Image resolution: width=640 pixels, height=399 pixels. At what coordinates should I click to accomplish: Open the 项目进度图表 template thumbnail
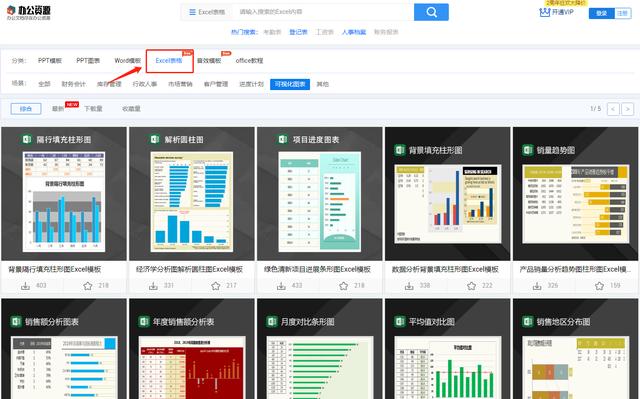click(320, 194)
